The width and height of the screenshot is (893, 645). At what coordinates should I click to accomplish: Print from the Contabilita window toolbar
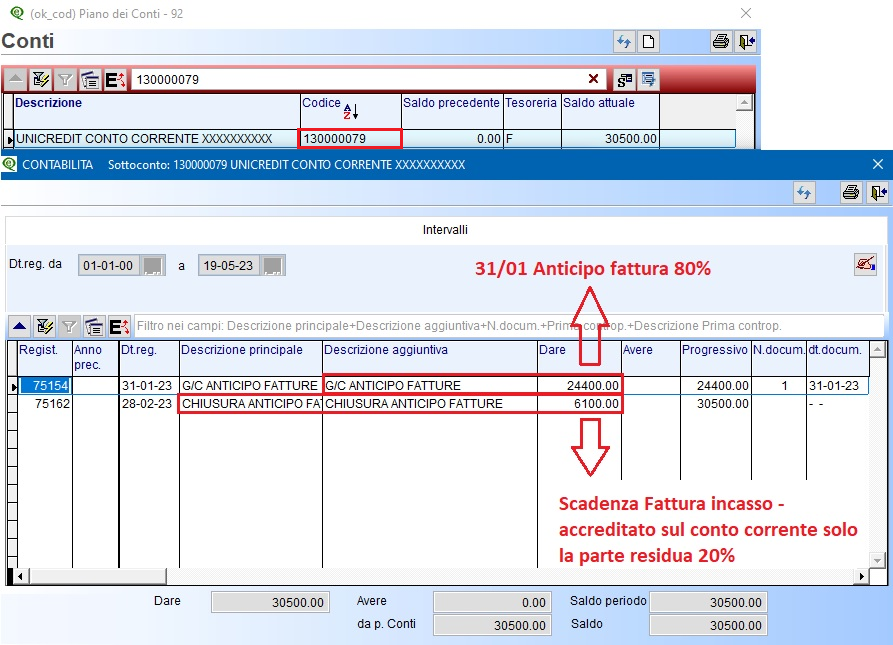(x=851, y=193)
